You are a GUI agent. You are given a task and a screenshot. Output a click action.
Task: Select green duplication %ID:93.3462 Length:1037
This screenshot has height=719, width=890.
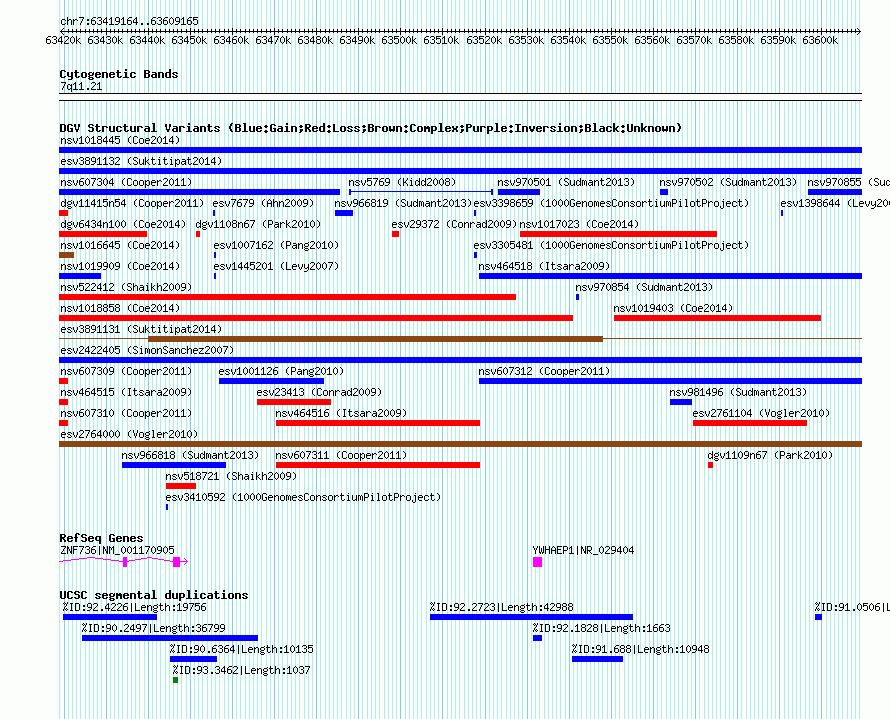175,680
